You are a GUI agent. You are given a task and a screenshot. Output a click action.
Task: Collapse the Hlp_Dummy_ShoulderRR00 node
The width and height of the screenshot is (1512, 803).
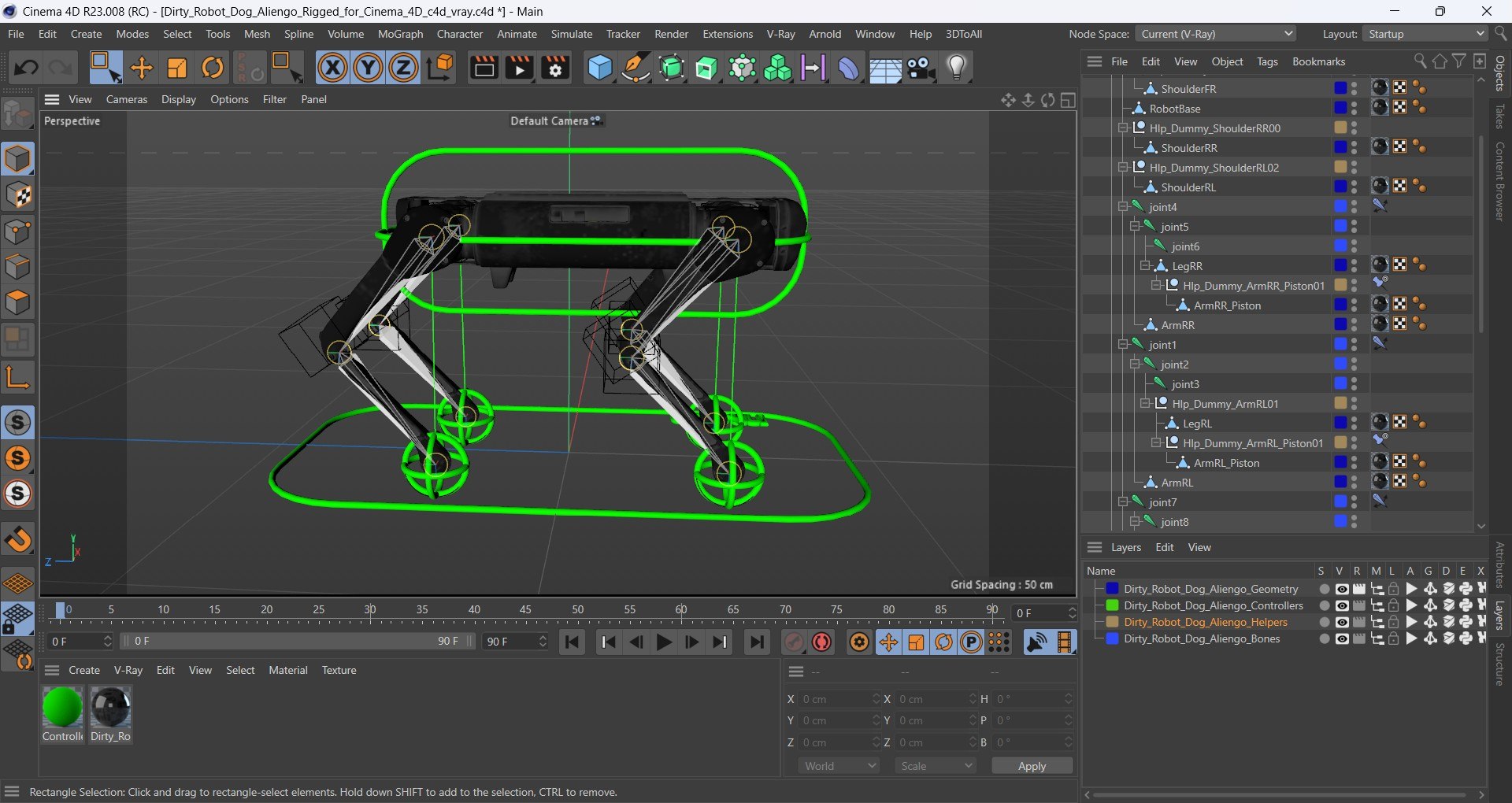pyautogui.click(x=1123, y=128)
